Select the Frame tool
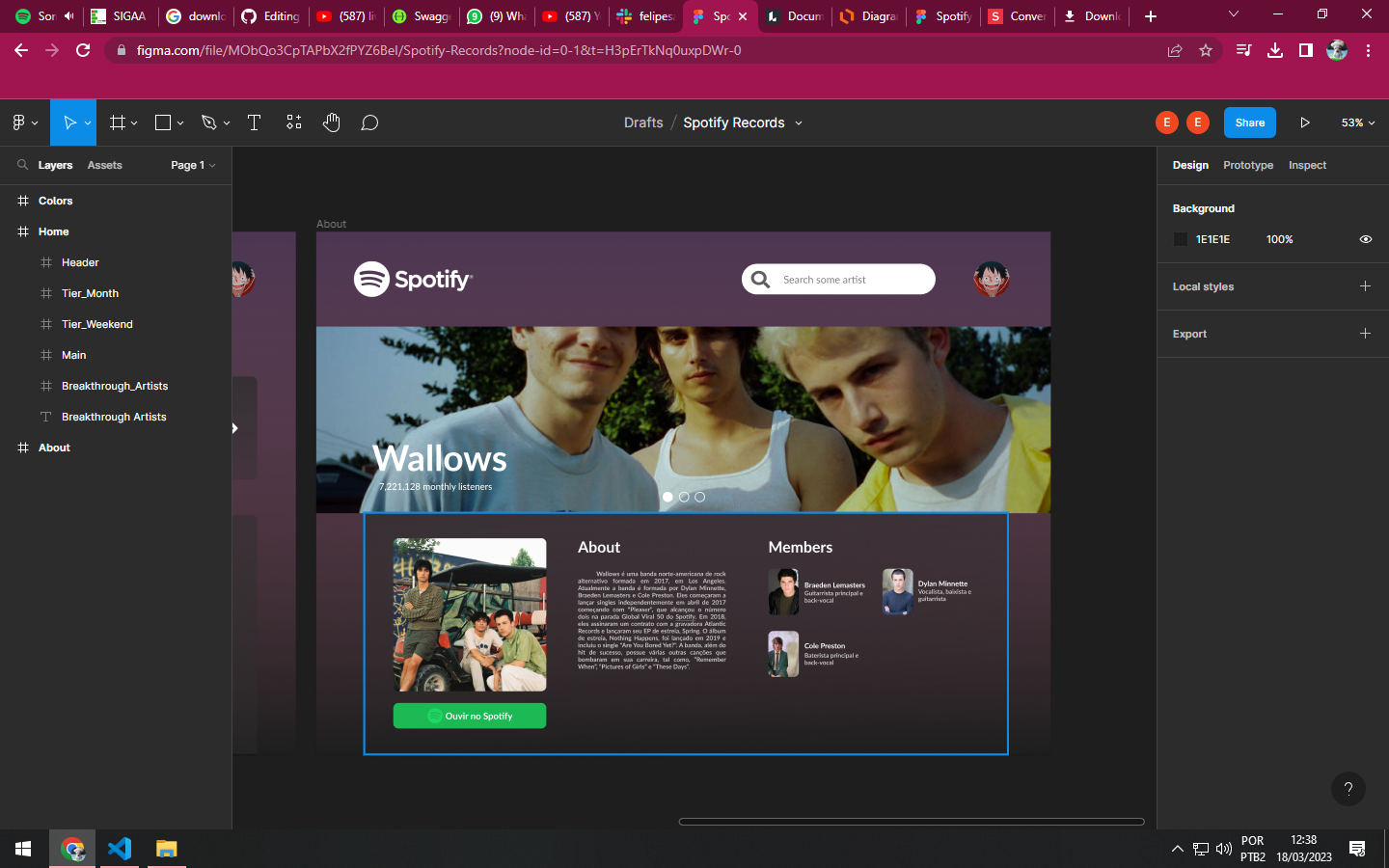Screen dimensions: 1389x868 point(116,122)
